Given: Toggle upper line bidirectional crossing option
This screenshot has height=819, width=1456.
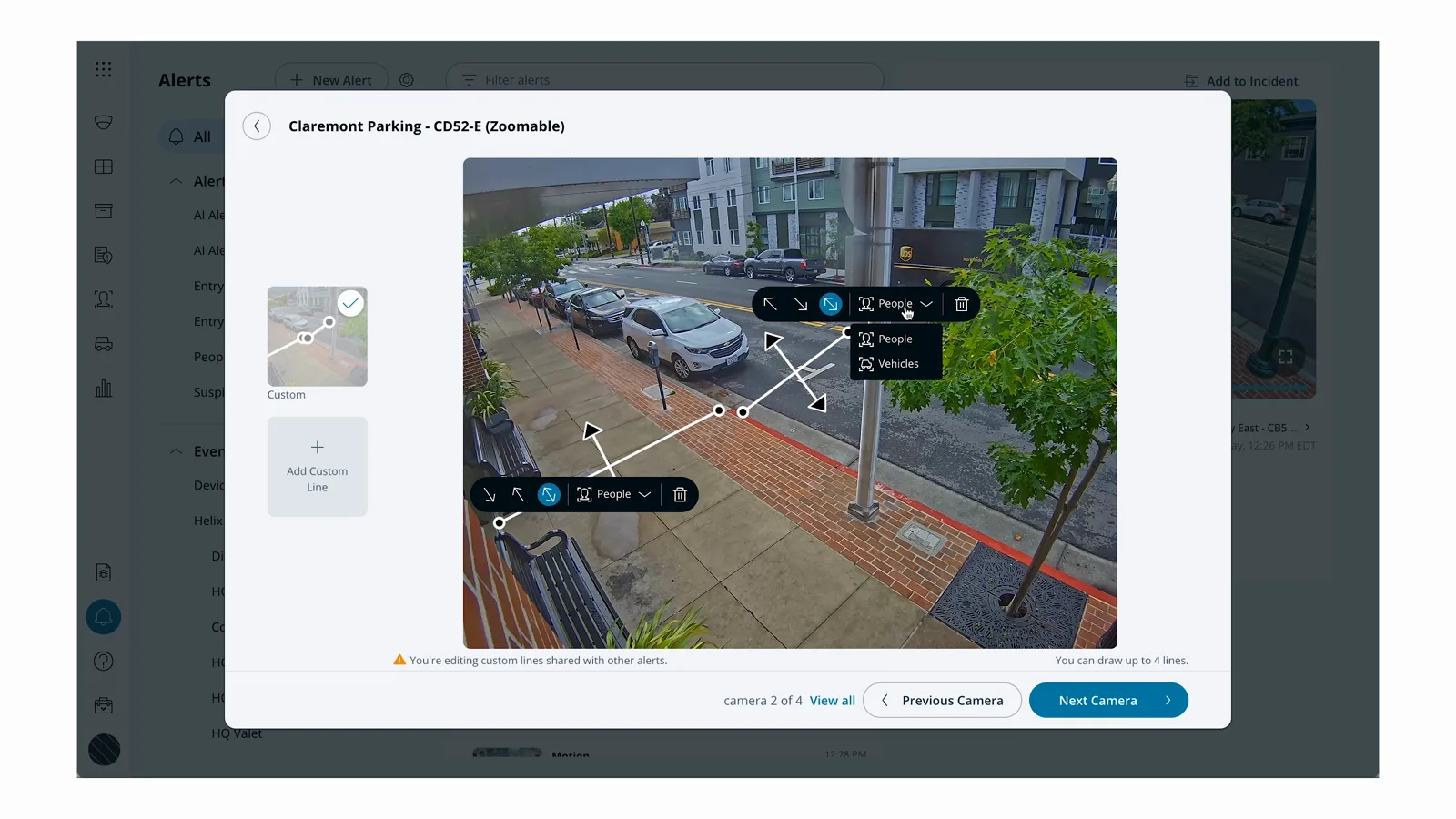Looking at the screenshot, I should [x=831, y=304].
